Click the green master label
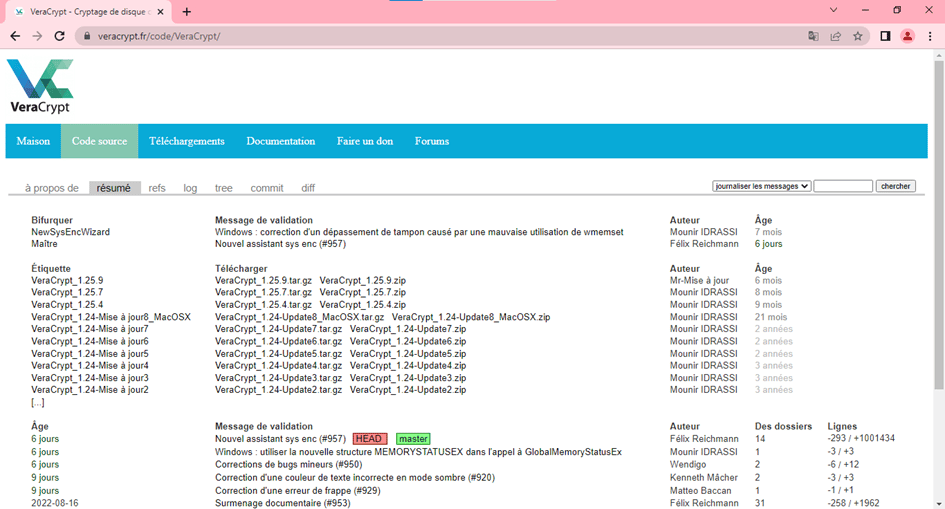 click(x=413, y=439)
